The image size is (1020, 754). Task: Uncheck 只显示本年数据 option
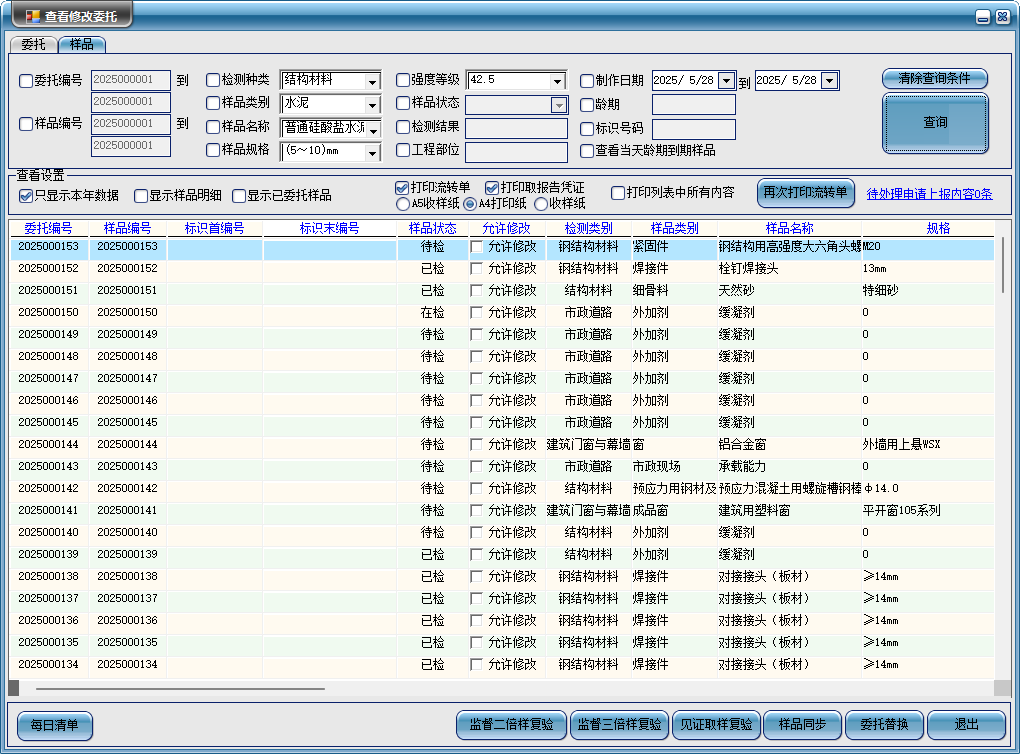[x=26, y=196]
